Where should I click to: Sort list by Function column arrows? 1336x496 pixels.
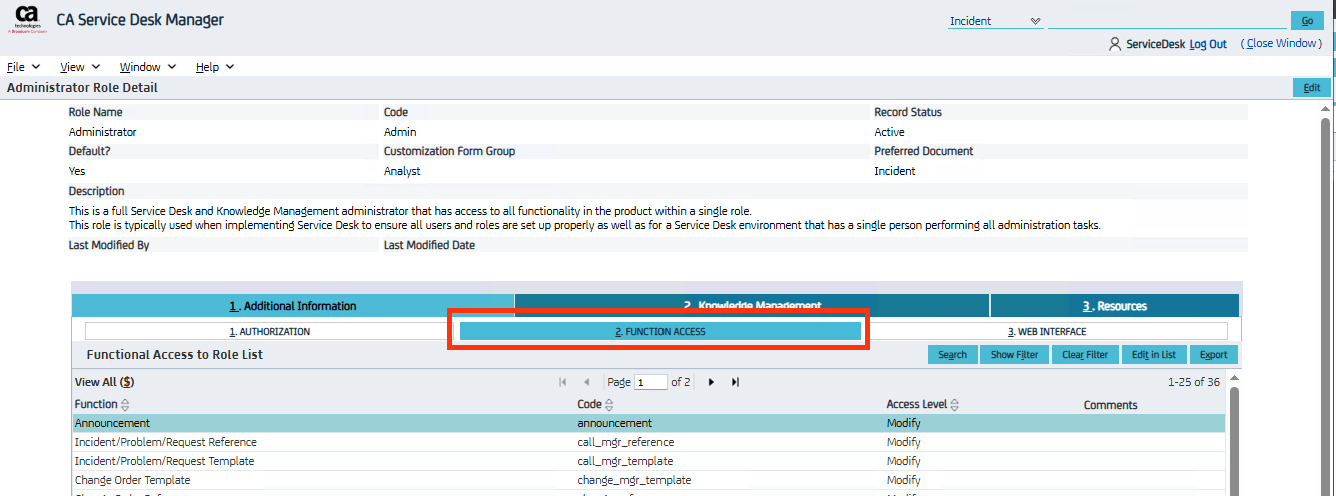click(x=125, y=405)
